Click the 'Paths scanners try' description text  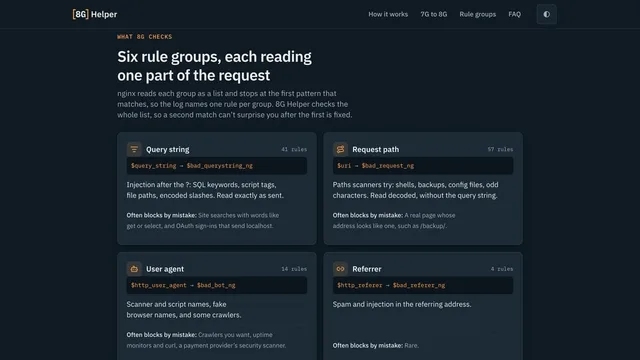(x=415, y=190)
